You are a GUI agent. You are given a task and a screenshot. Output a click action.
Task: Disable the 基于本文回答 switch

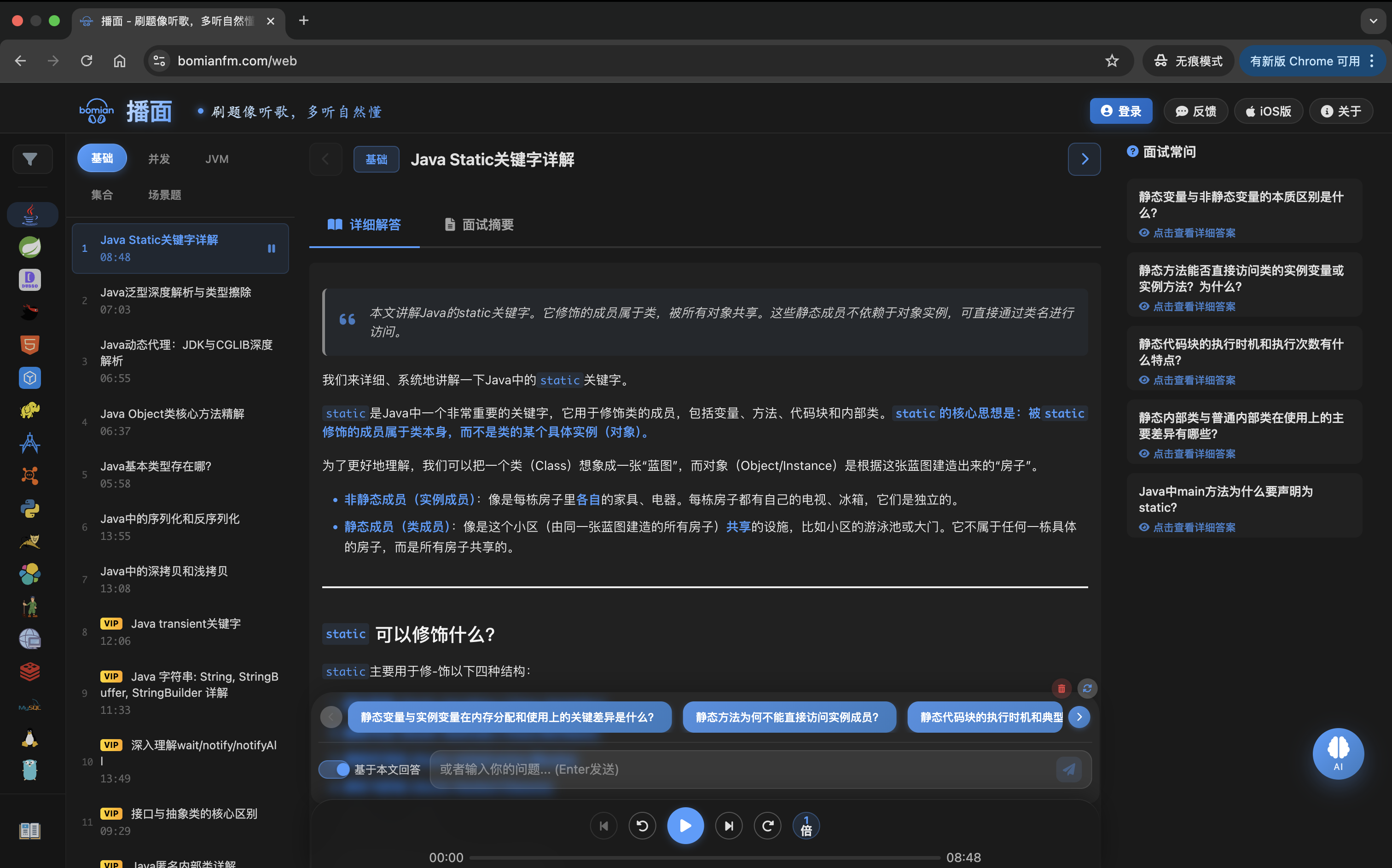click(335, 769)
